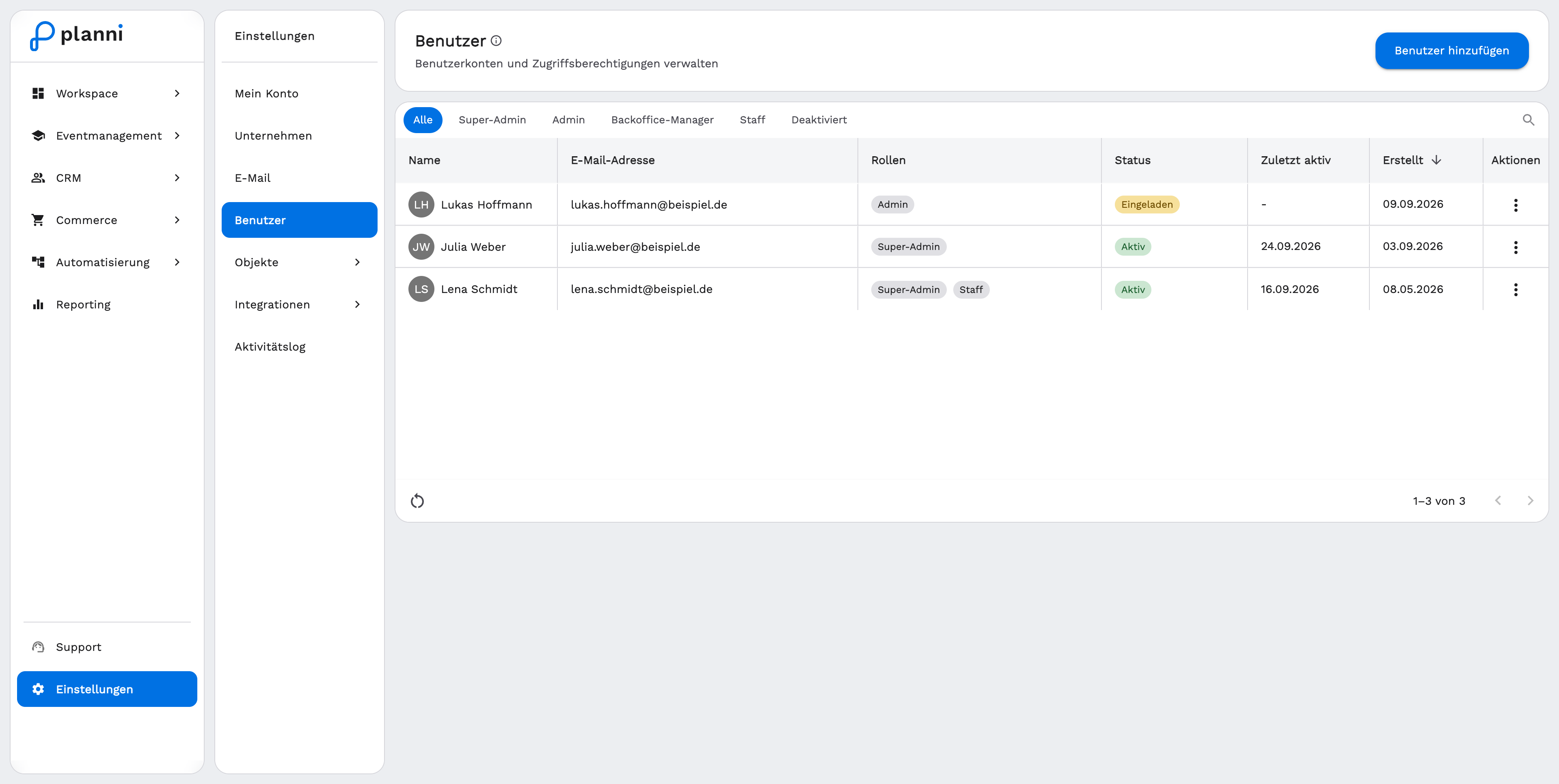
Task: Select the Alle filter tab
Action: [x=422, y=120]
